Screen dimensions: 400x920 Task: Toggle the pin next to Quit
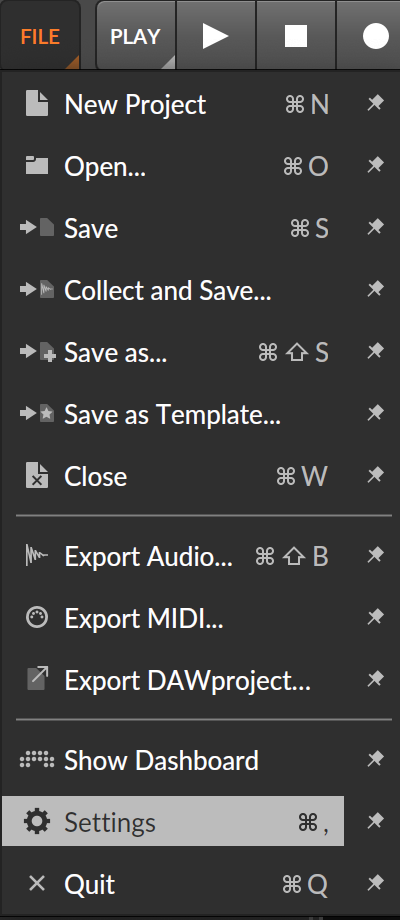pyautogui.click(x=375, y=882)
